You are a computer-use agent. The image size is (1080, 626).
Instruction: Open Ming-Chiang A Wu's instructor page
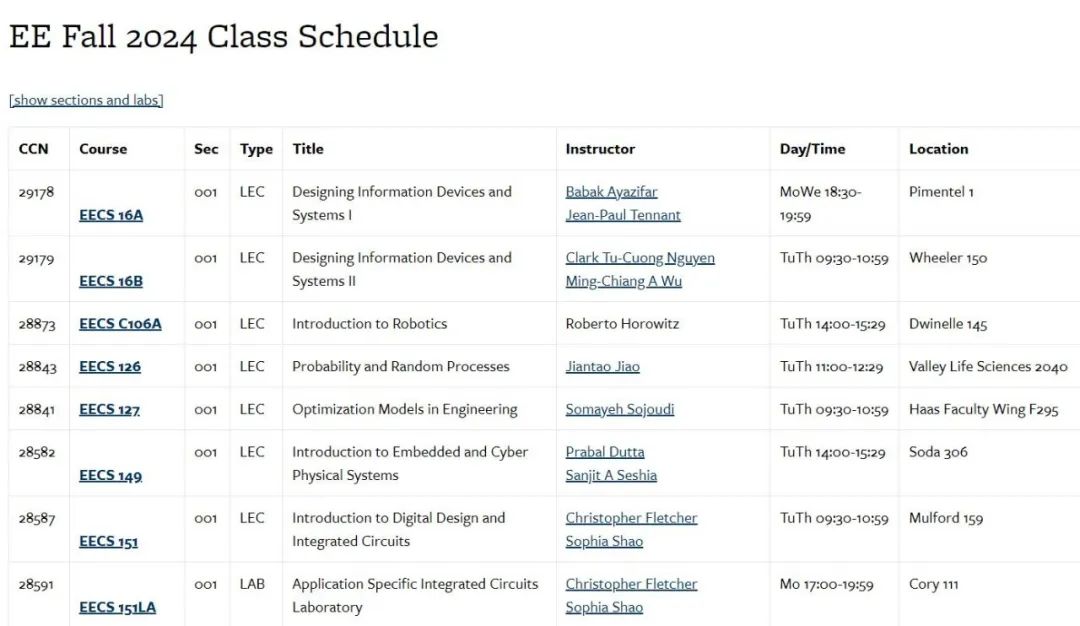624,281
